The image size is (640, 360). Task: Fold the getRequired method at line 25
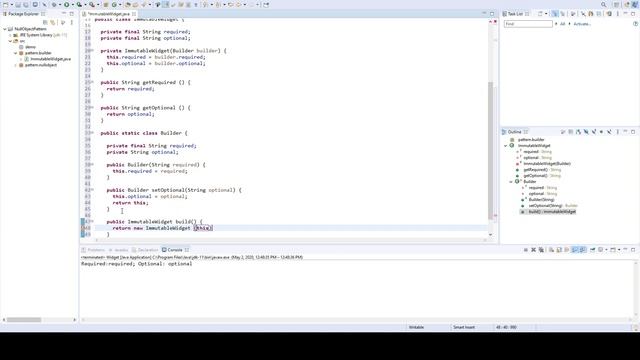click(x=92, y=82)
